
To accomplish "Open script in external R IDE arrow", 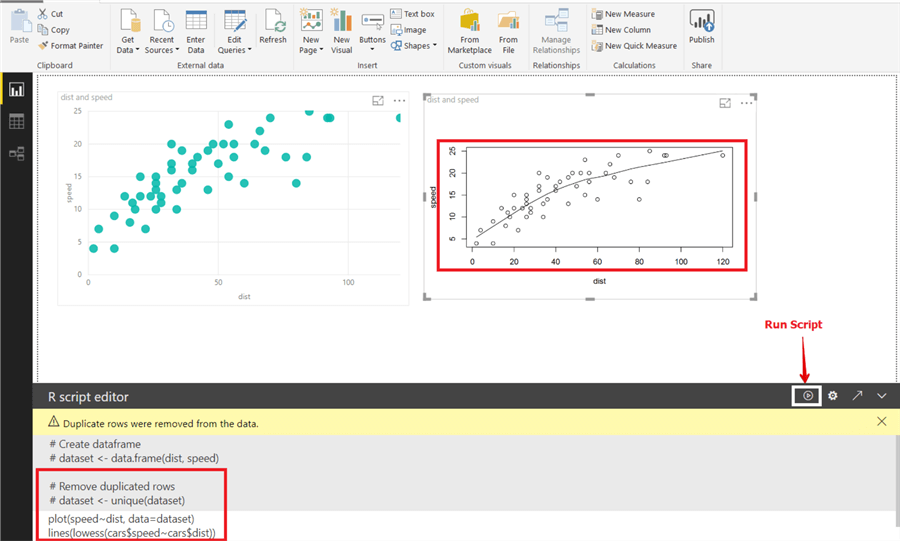I will (857, 396).
